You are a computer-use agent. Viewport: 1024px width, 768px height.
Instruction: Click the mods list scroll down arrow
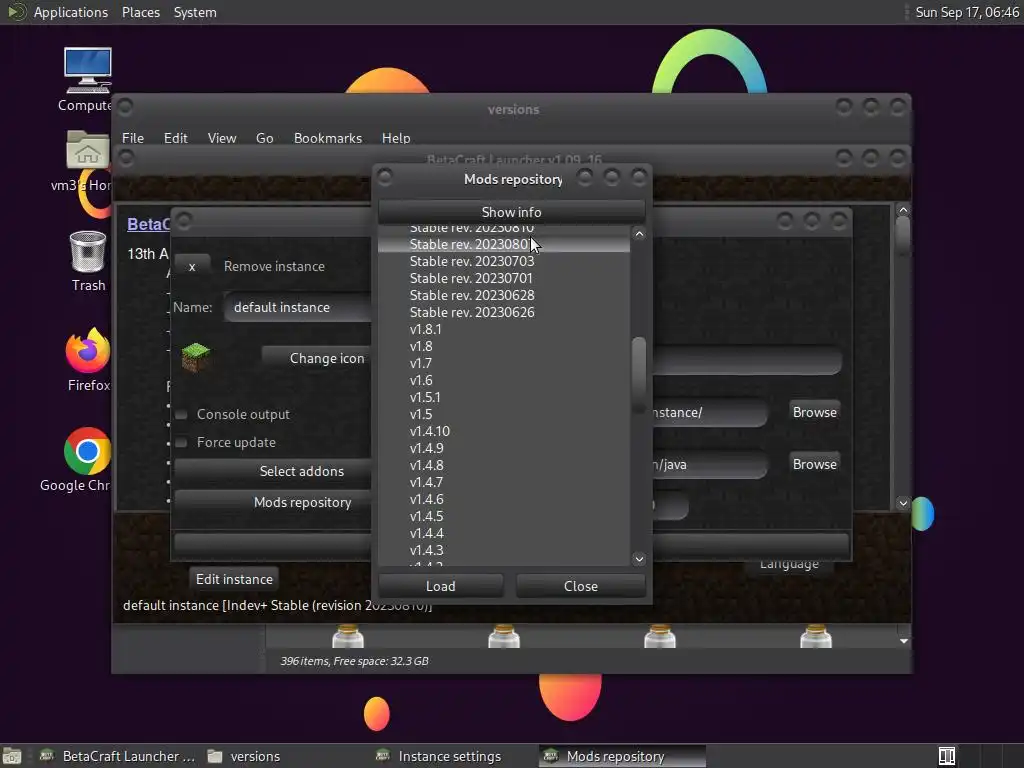639,559
